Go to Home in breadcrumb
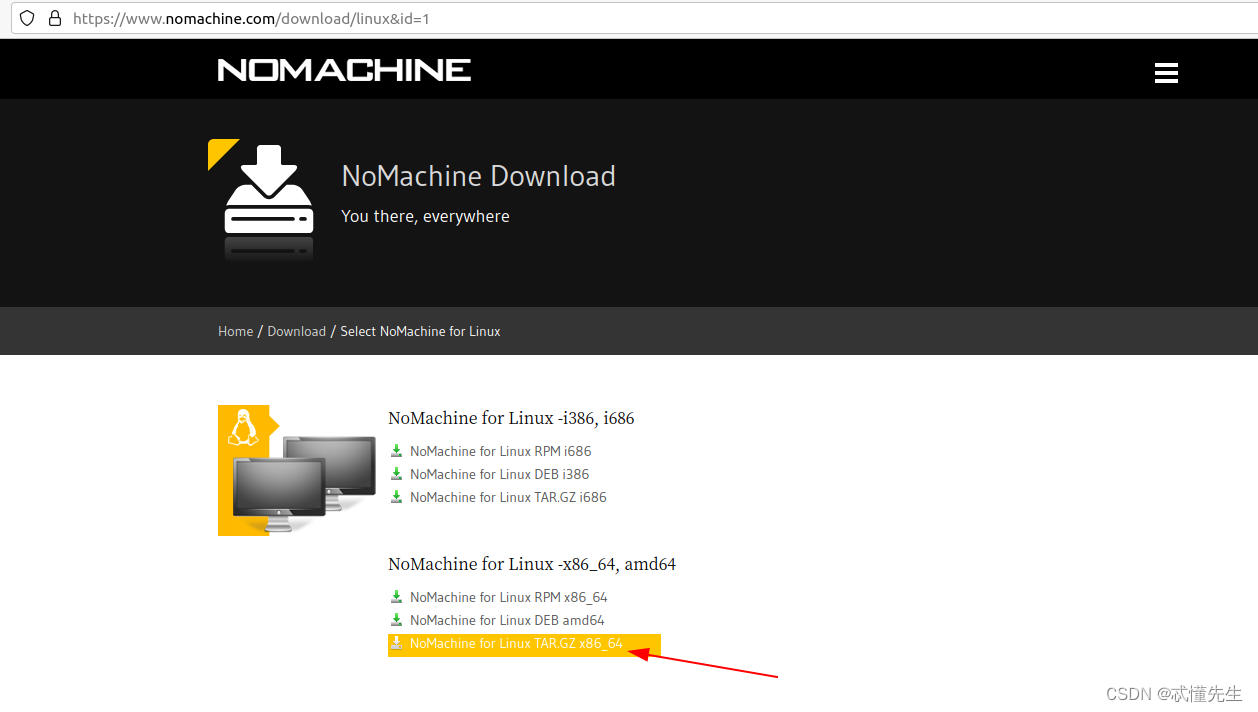Image resolution: width=1258 pixels, height=712 pixels. tap(235, 331)
